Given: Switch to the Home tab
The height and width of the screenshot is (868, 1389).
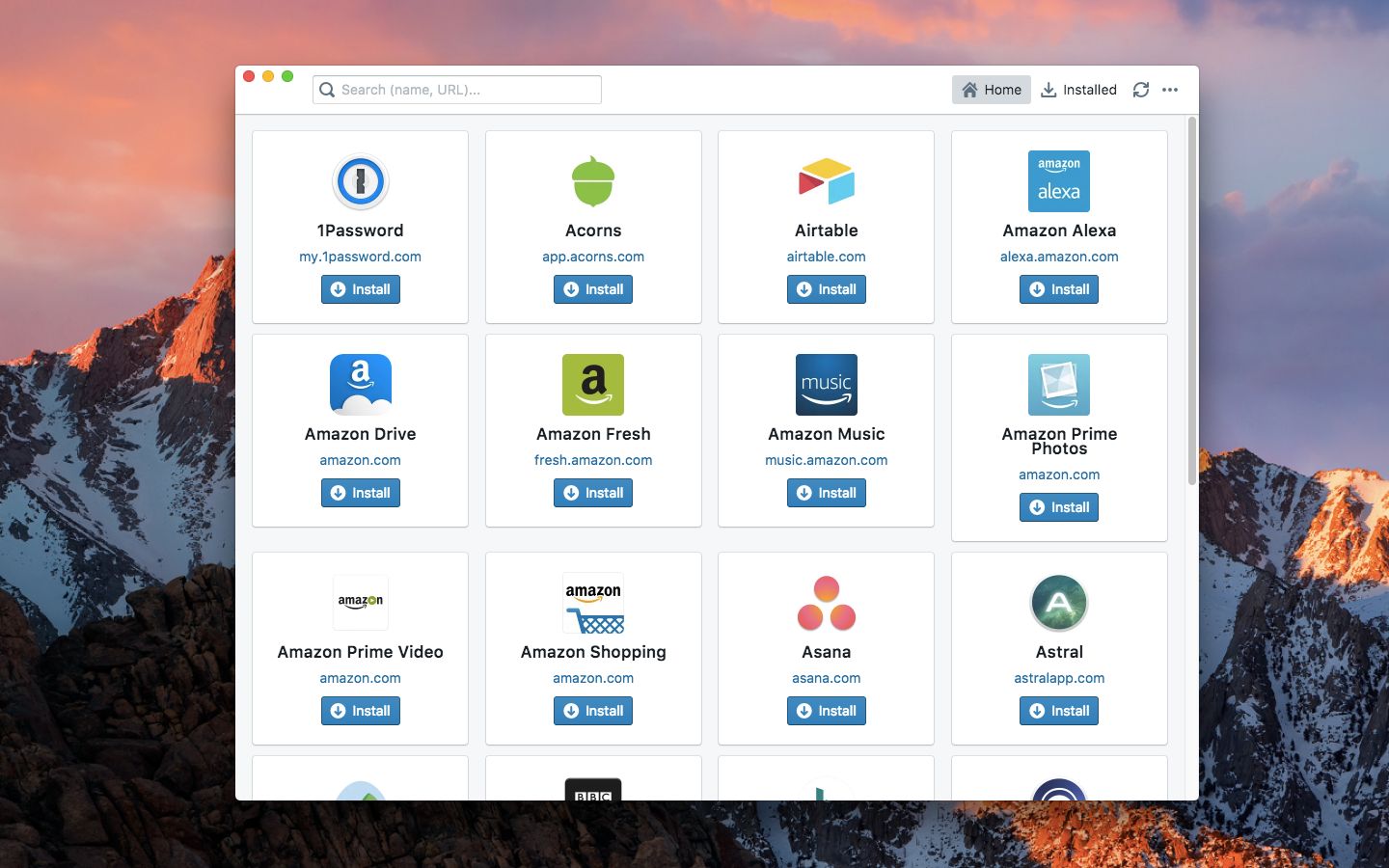Looking at the screenshot, I should pos(992,90).
